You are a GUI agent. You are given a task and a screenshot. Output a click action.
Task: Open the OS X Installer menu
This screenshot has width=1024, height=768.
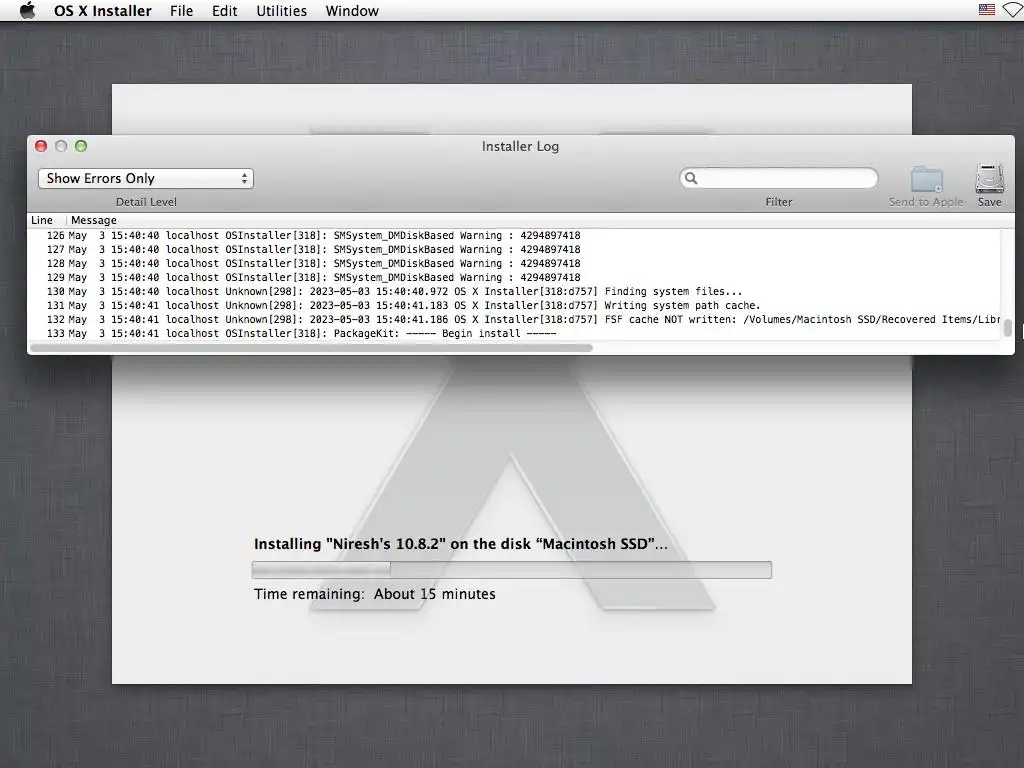click(103, 11)
